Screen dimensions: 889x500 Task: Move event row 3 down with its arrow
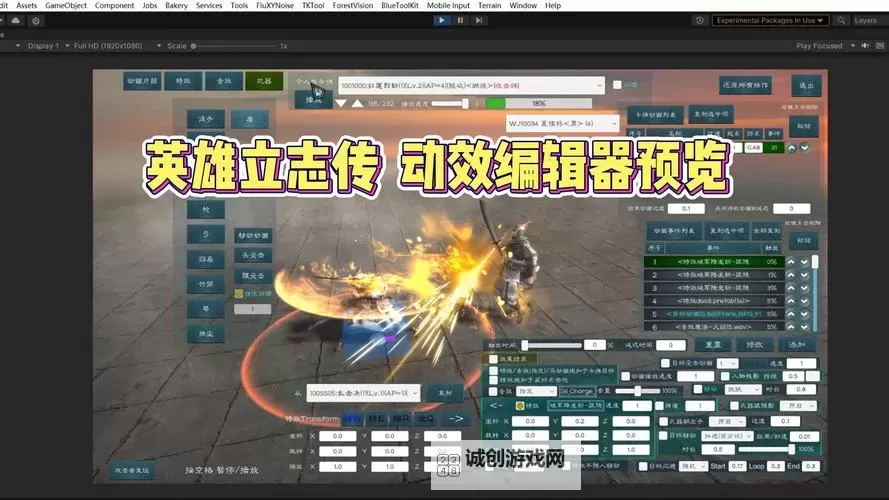click(805, 288)
